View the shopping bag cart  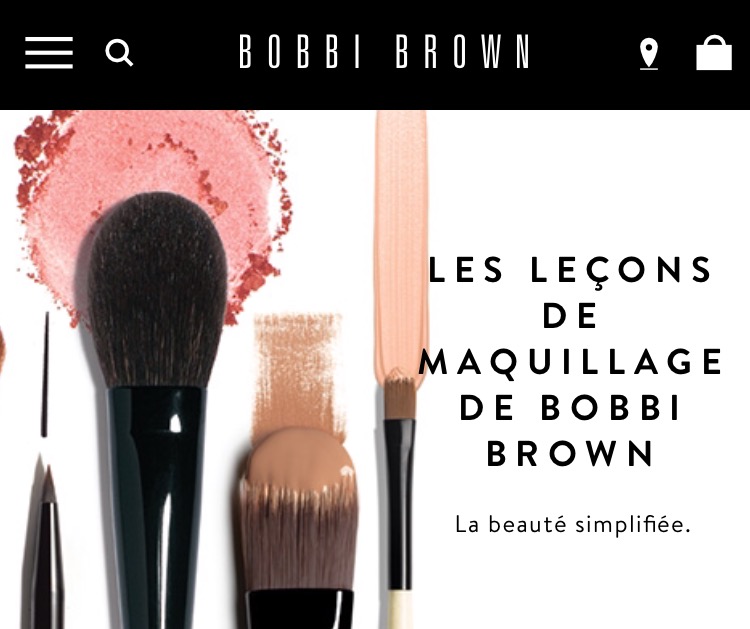coord(714,53)
